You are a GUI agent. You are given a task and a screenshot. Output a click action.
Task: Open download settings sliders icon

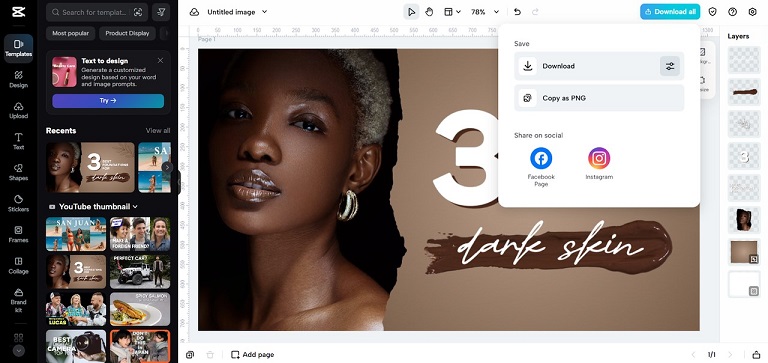670,66
